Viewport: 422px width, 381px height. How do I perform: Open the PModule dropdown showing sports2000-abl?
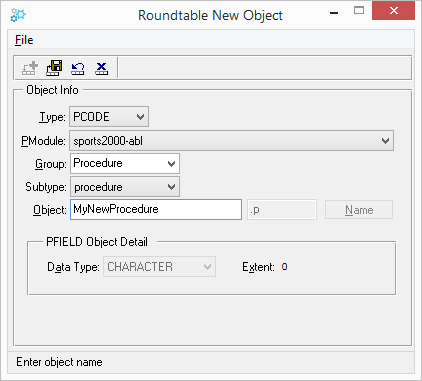[x=231, y=141]
